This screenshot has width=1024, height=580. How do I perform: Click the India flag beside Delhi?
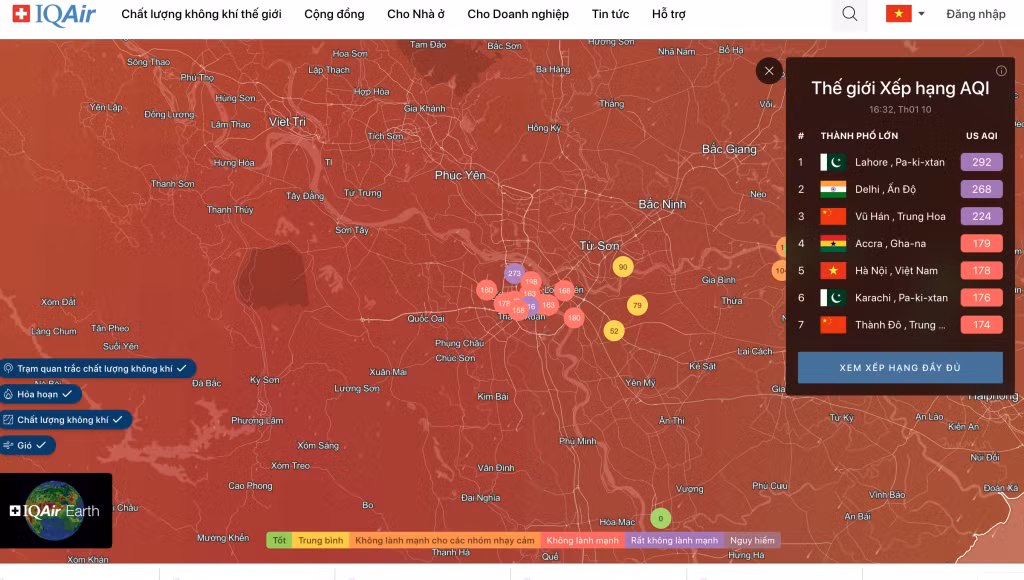click(x=833, y=189)
